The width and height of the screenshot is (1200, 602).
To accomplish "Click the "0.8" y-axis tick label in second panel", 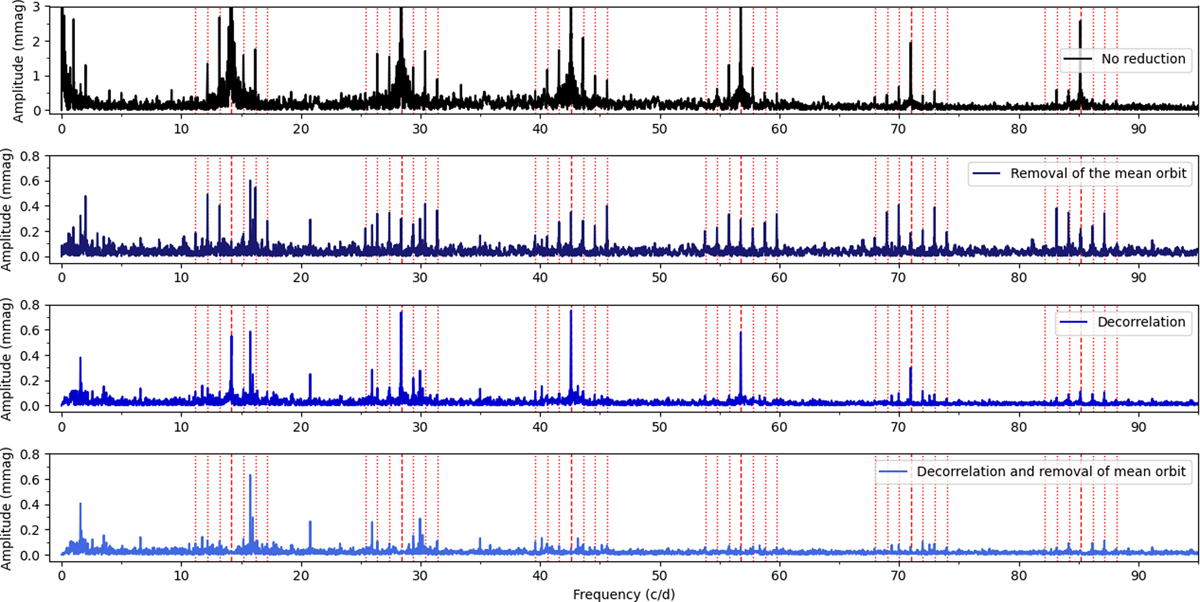I will [40, 156].
